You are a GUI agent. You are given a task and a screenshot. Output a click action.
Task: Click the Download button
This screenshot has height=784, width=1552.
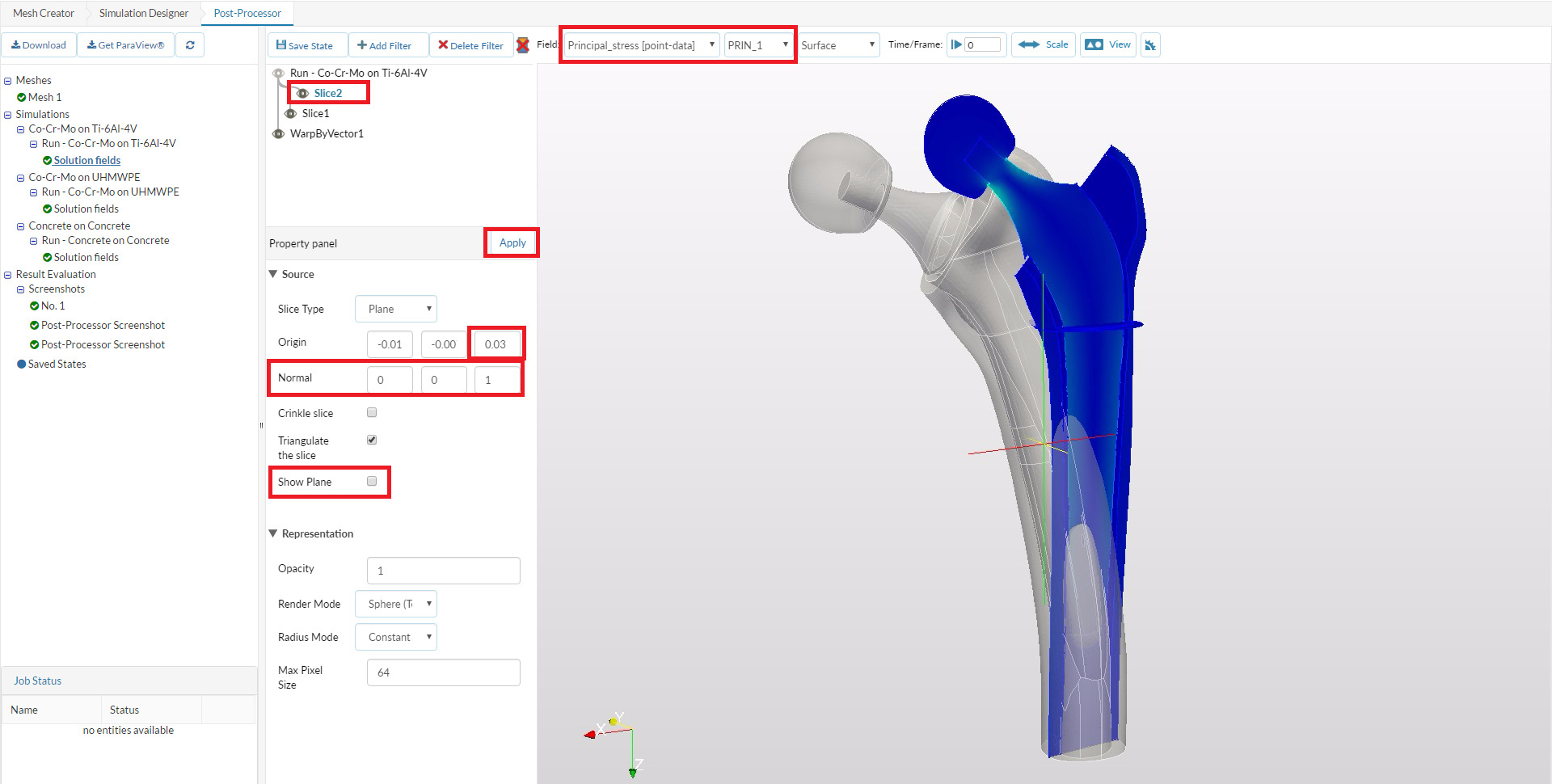pyautogui.click(x=39, y=45)
